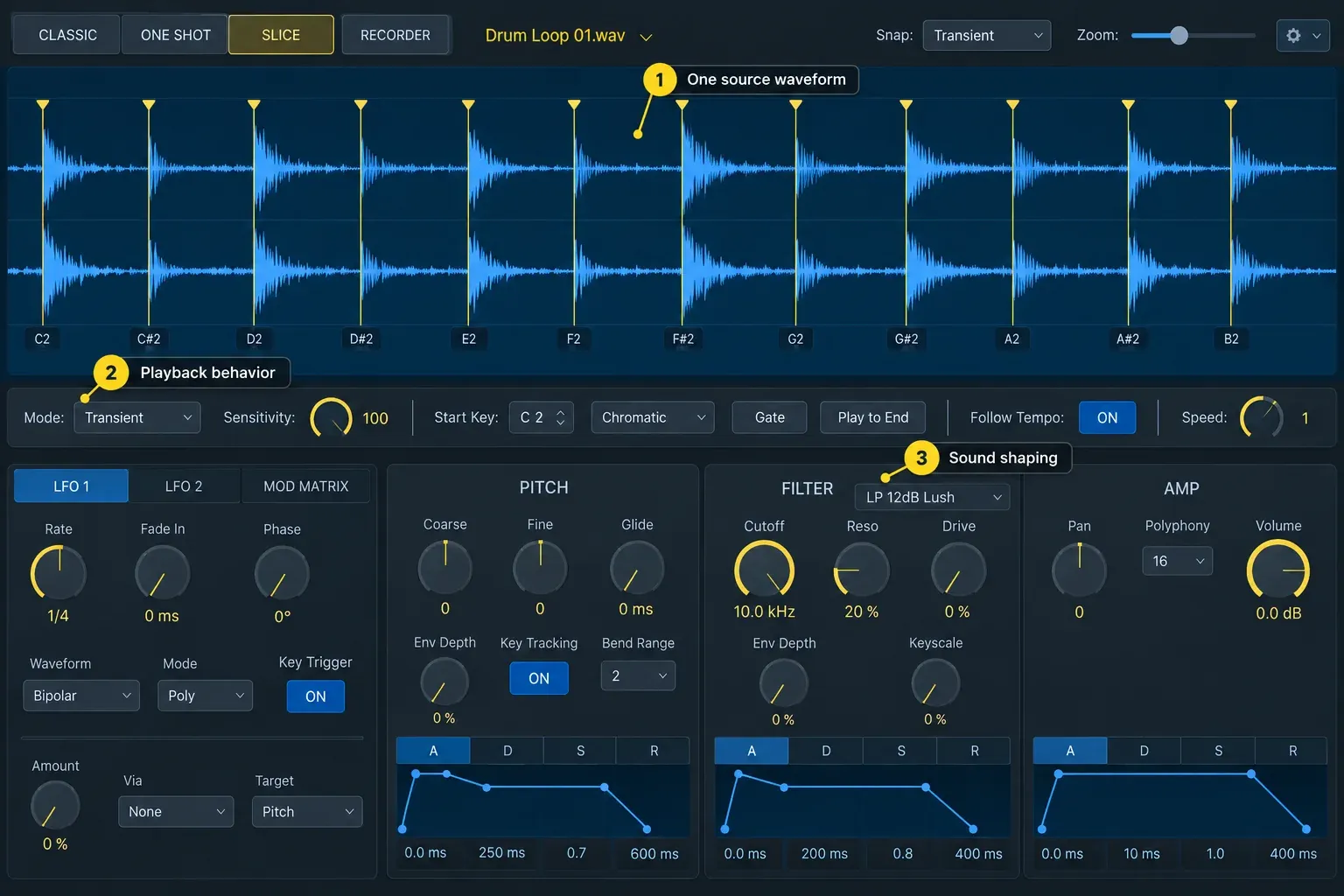Viewport: 1344px width, 896px height.
Task: Click the Sensitivity knob
Action: click(332, 418)
